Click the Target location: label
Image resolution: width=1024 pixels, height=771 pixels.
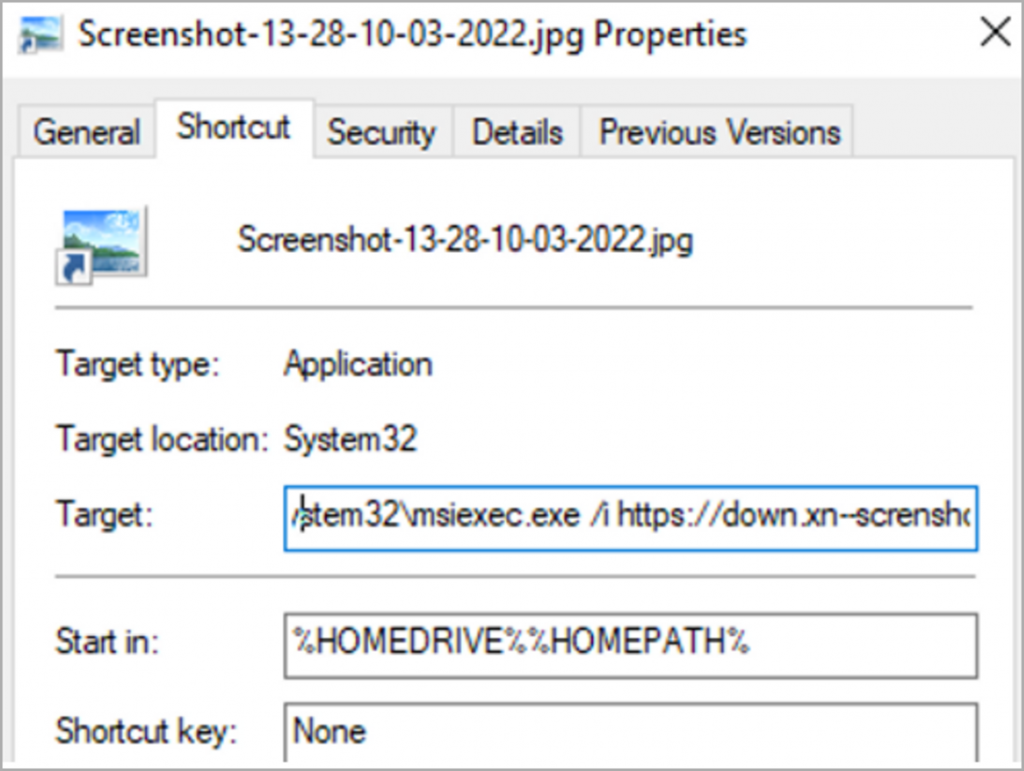tap(163, 439)
